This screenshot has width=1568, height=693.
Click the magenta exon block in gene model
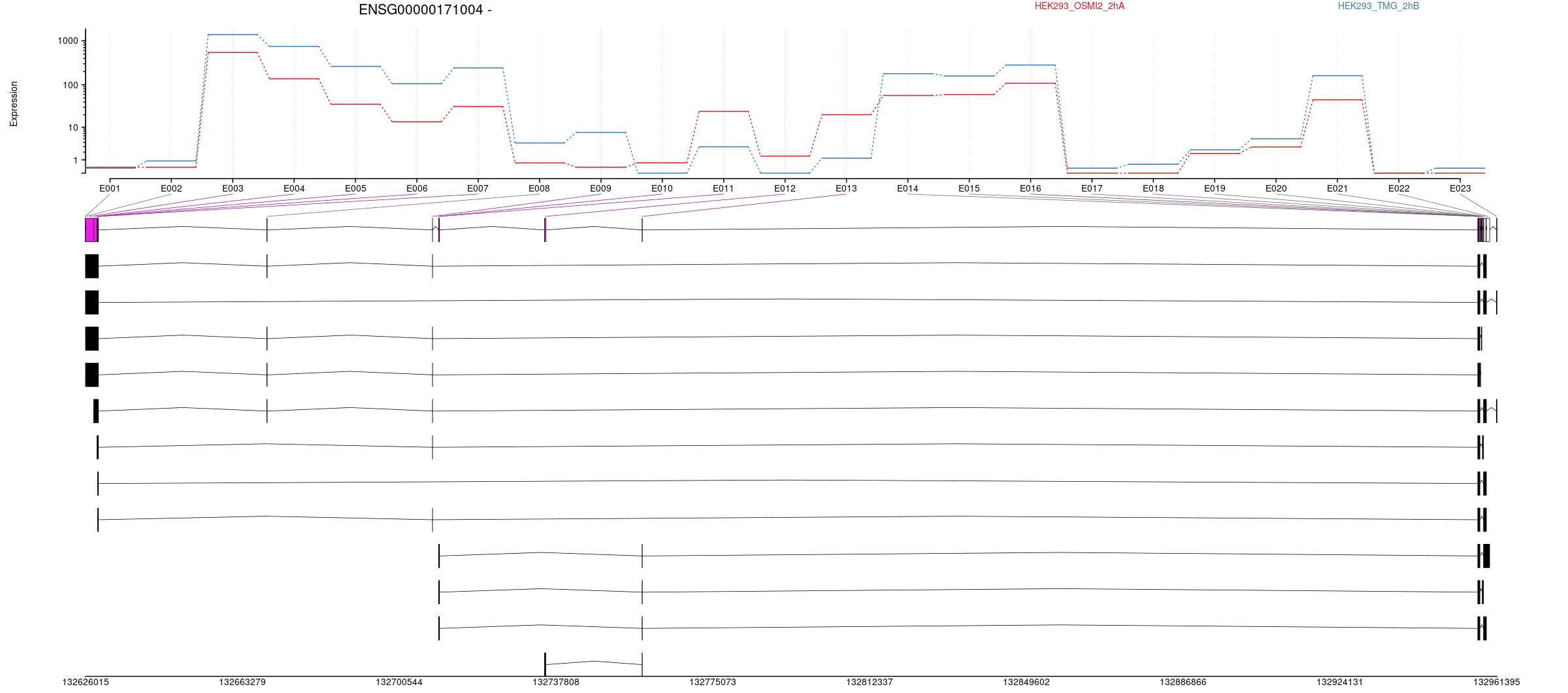91,229
